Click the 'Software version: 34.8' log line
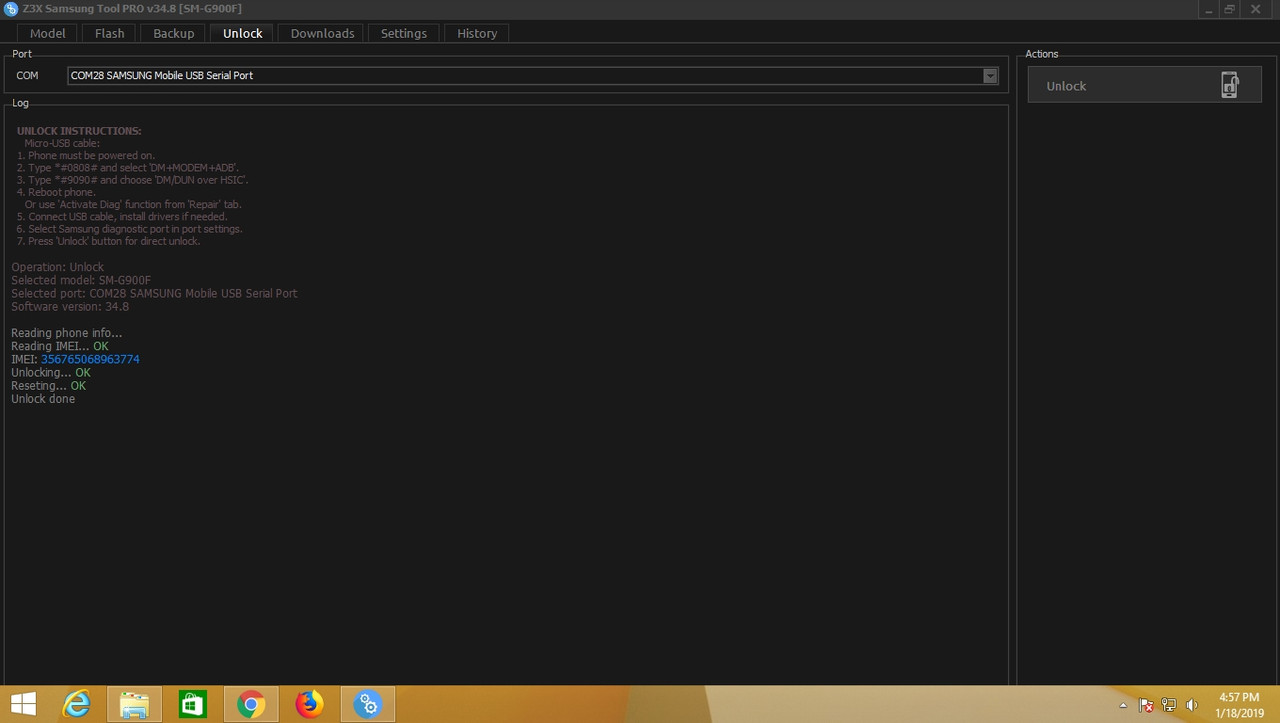This screenshot has width=1280, height=723. click(x=70, y=306)
